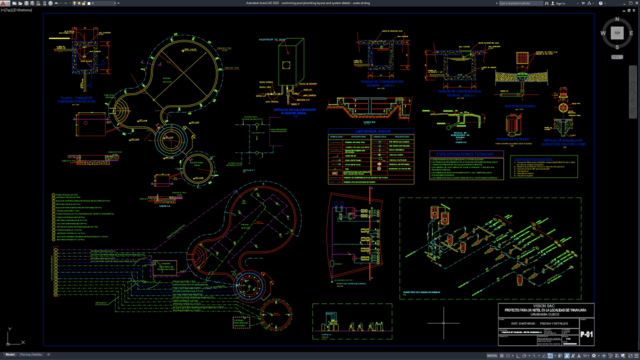Toggle isometric drafting icon in status bar

(534, 356)
